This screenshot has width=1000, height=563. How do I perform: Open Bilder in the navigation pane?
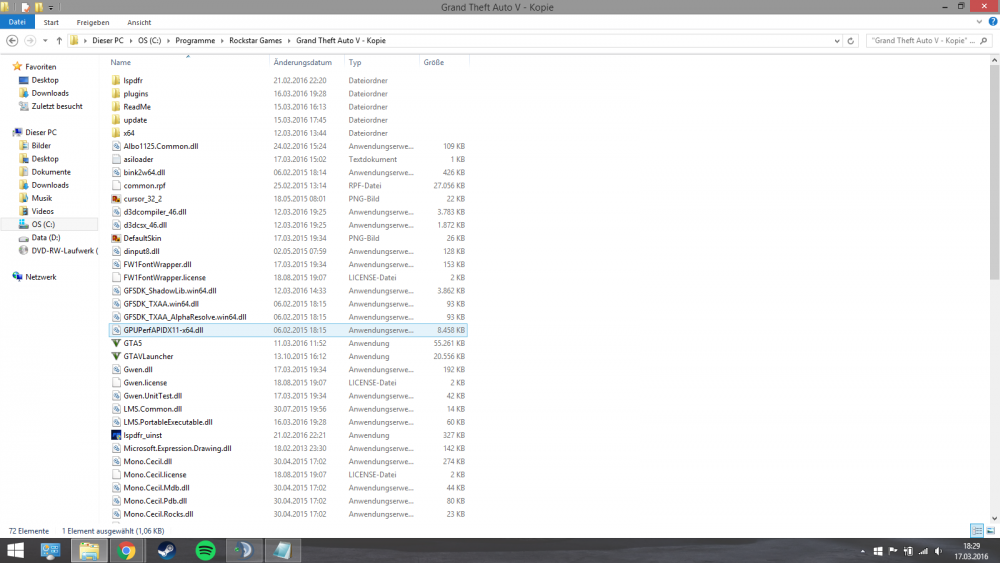tap(41, 145)
